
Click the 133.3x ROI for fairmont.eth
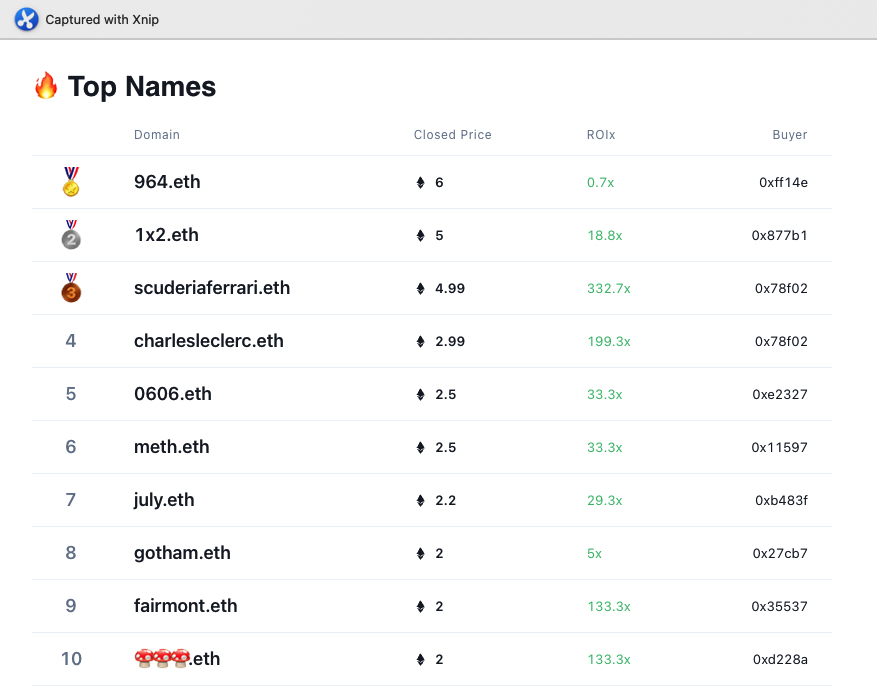(609, 606)
